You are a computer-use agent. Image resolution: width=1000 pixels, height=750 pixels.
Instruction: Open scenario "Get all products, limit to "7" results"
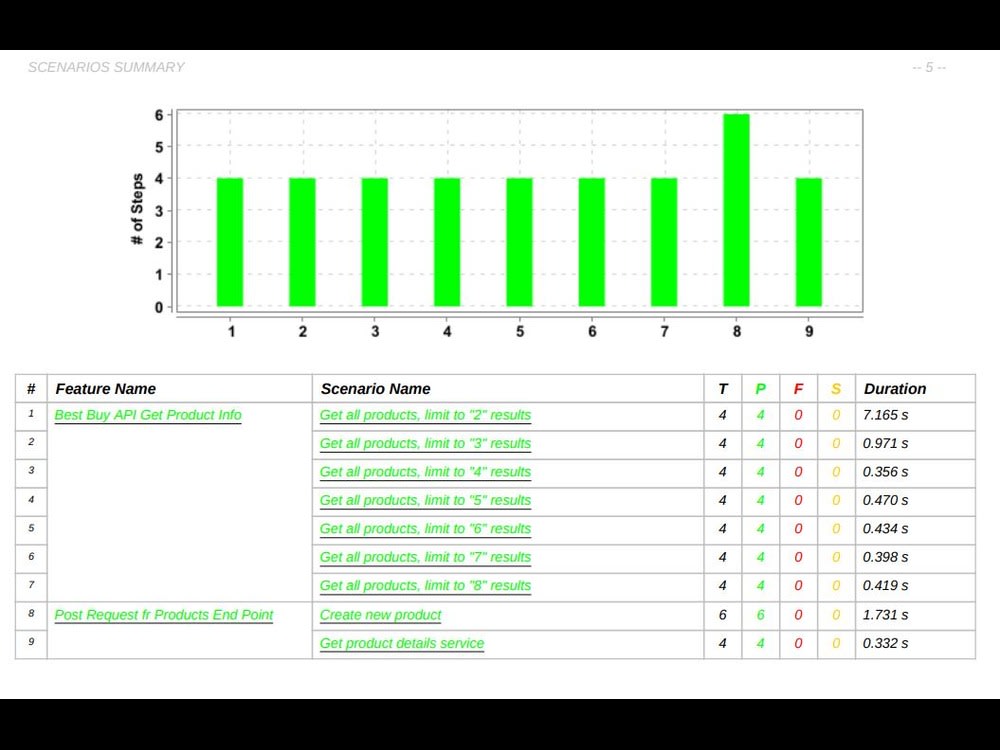(425, 557)
